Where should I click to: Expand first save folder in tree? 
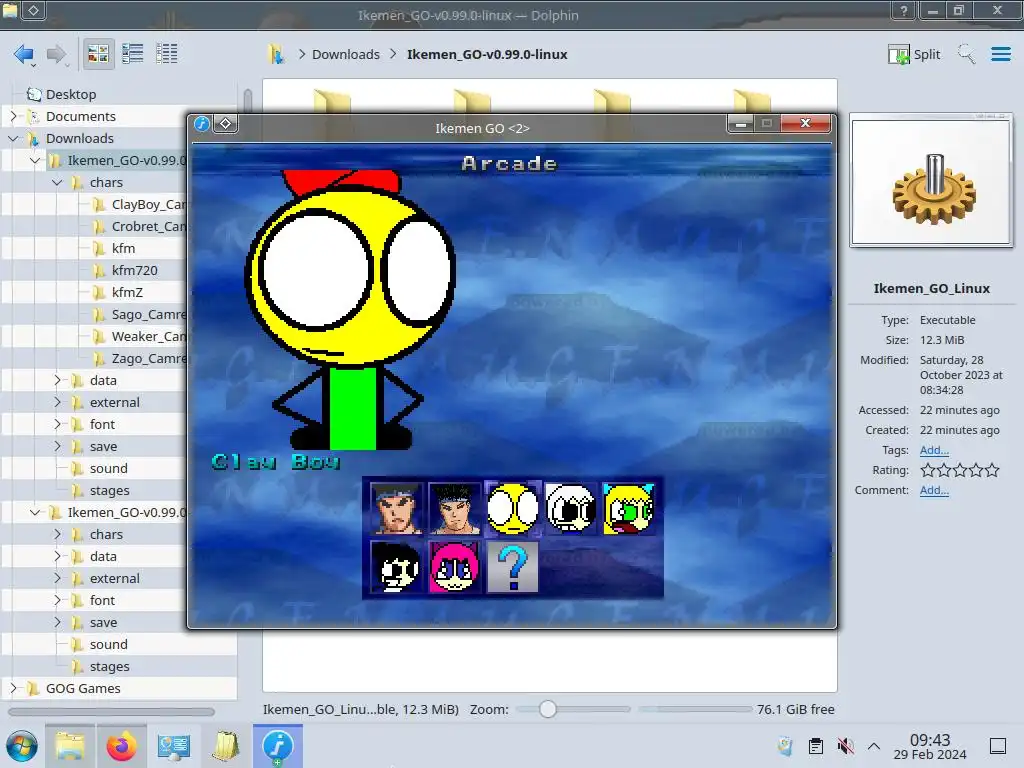57,447
